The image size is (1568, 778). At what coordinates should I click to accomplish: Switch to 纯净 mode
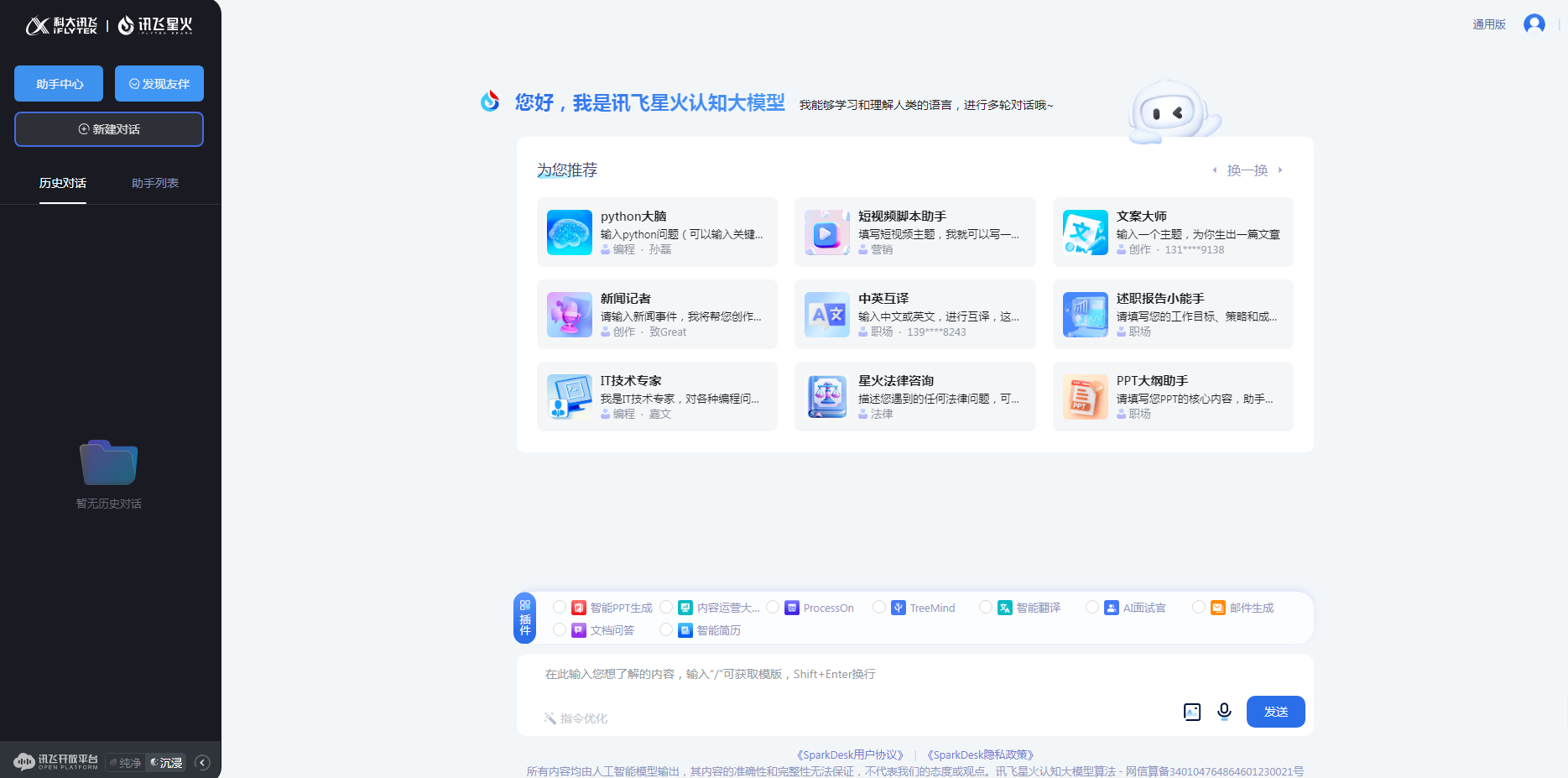click(x=125, y=763)
